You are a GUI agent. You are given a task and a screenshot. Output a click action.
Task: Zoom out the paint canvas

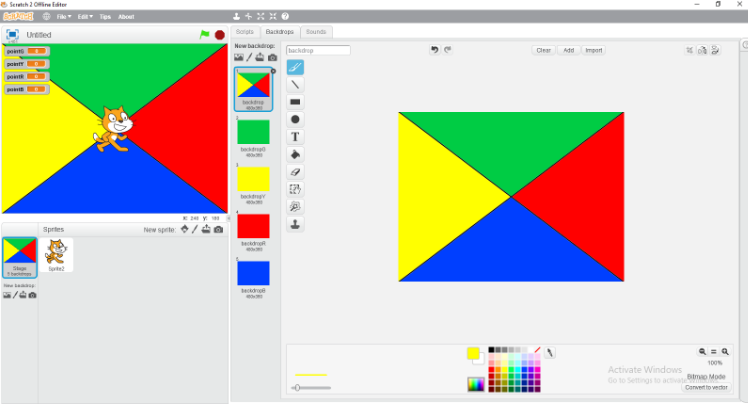click(702, 352)
